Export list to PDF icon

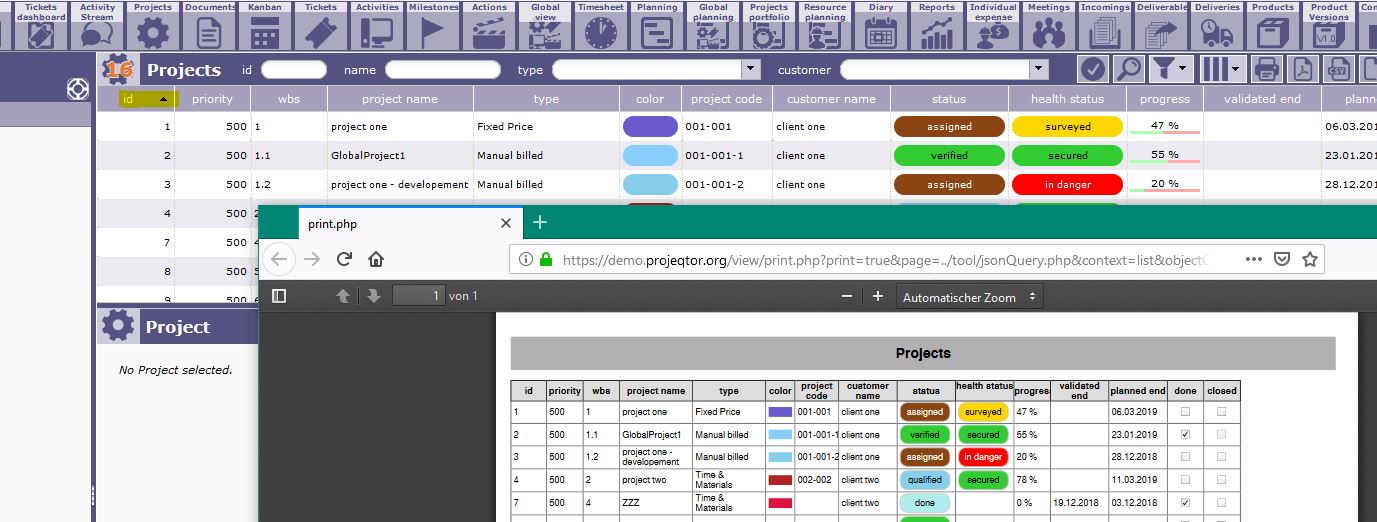pyautogui.click(x=1302, y=69)
